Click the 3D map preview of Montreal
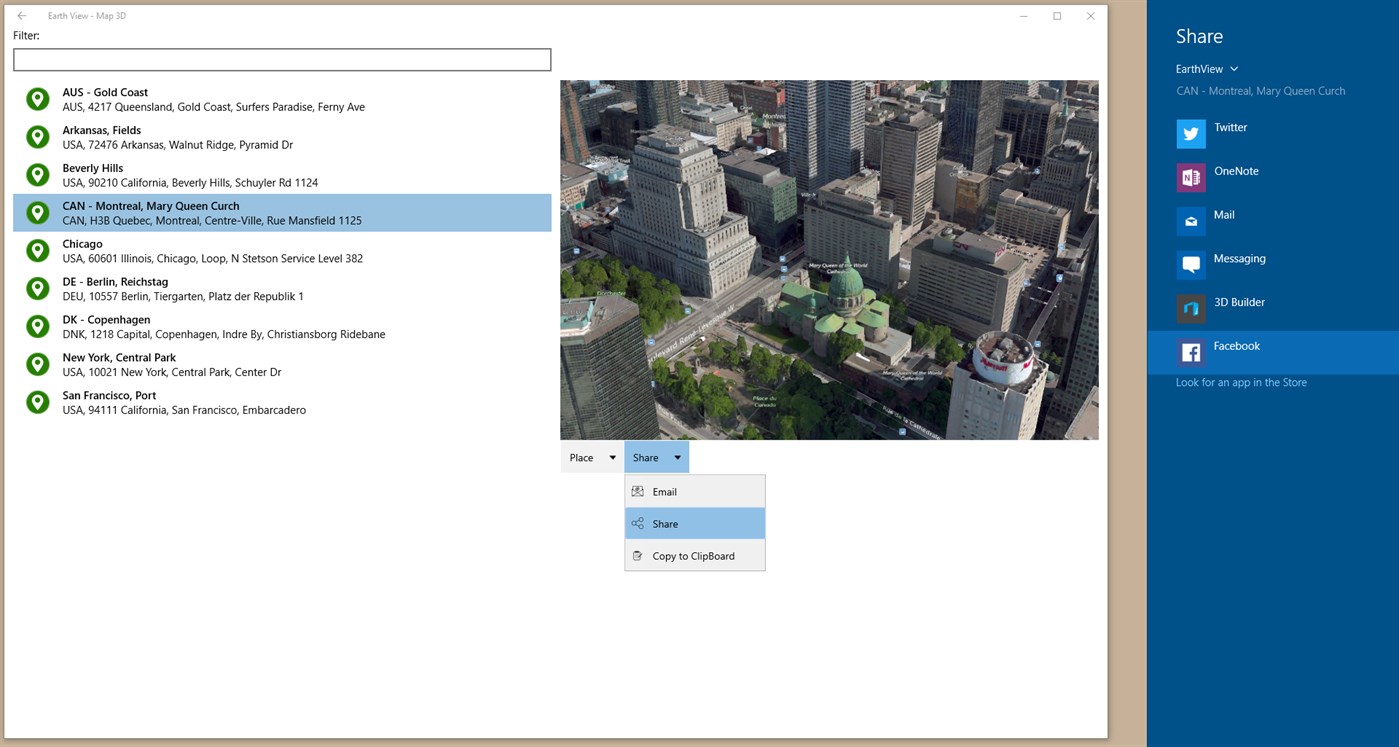Viewport: 1399px width, 747px height. pyautogui.click(x=829, y=260)
